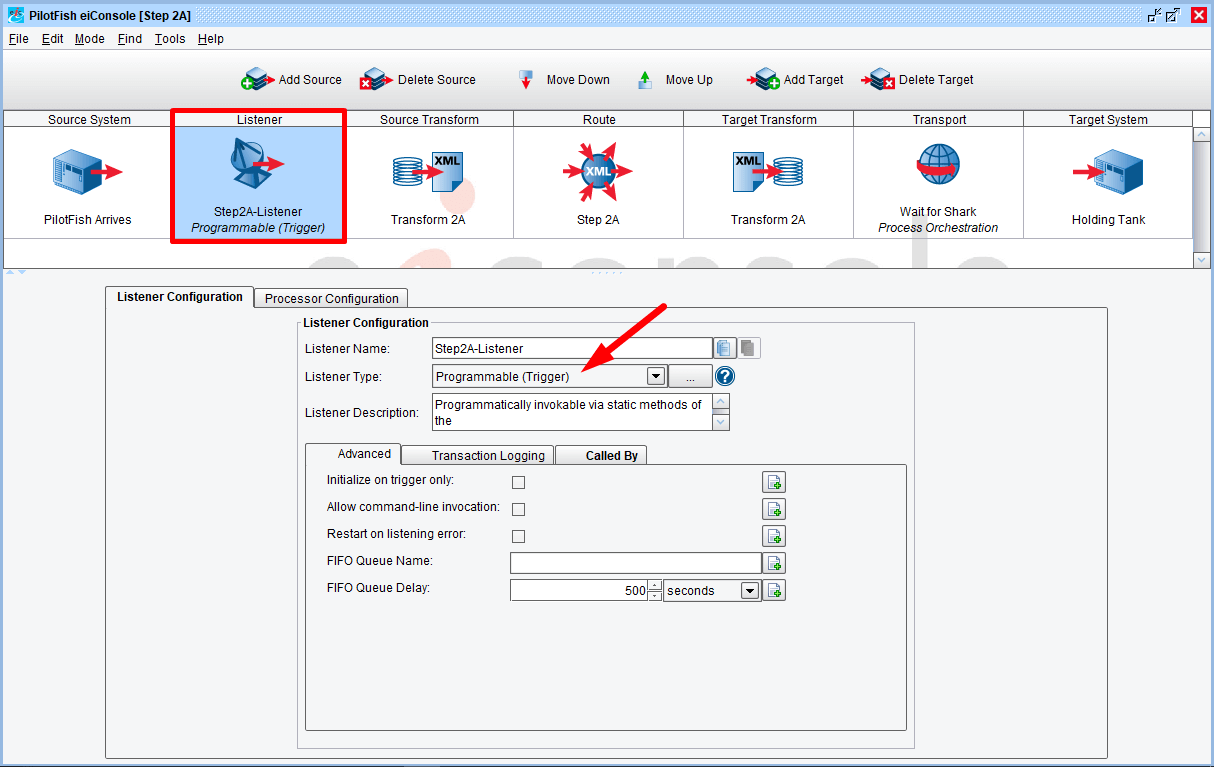Select the Target Transform 2A icon
The width and height of the screenshot is (1214, 767).
768,172
